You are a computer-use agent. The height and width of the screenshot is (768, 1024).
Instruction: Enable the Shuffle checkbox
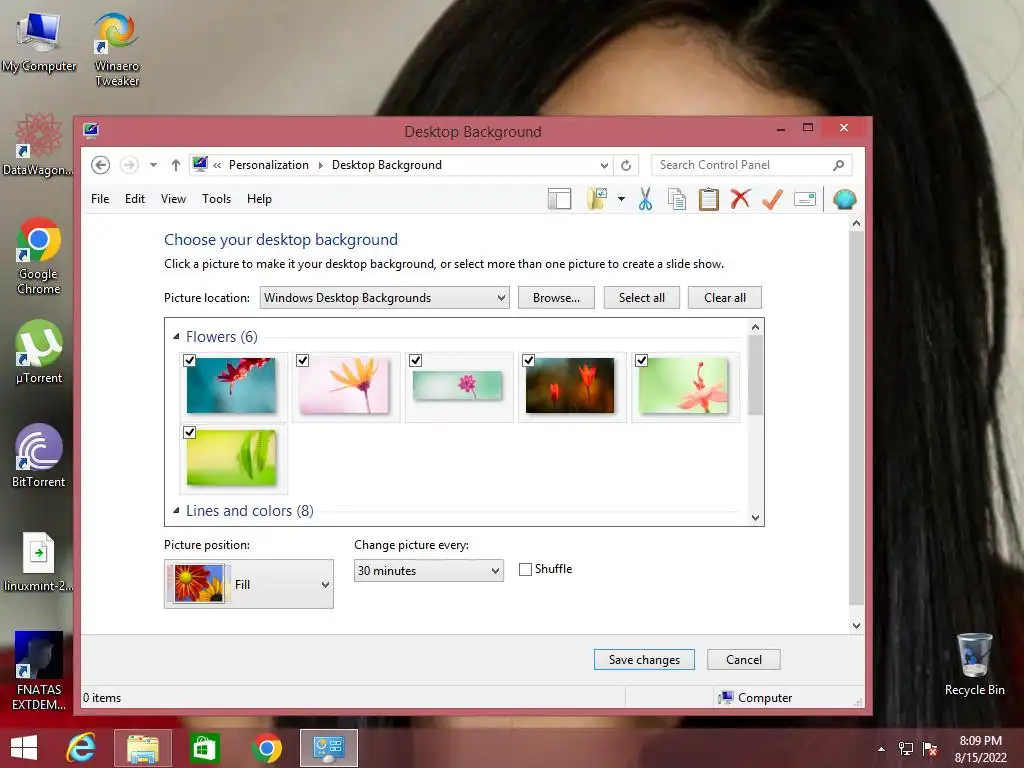click(525, 569)
